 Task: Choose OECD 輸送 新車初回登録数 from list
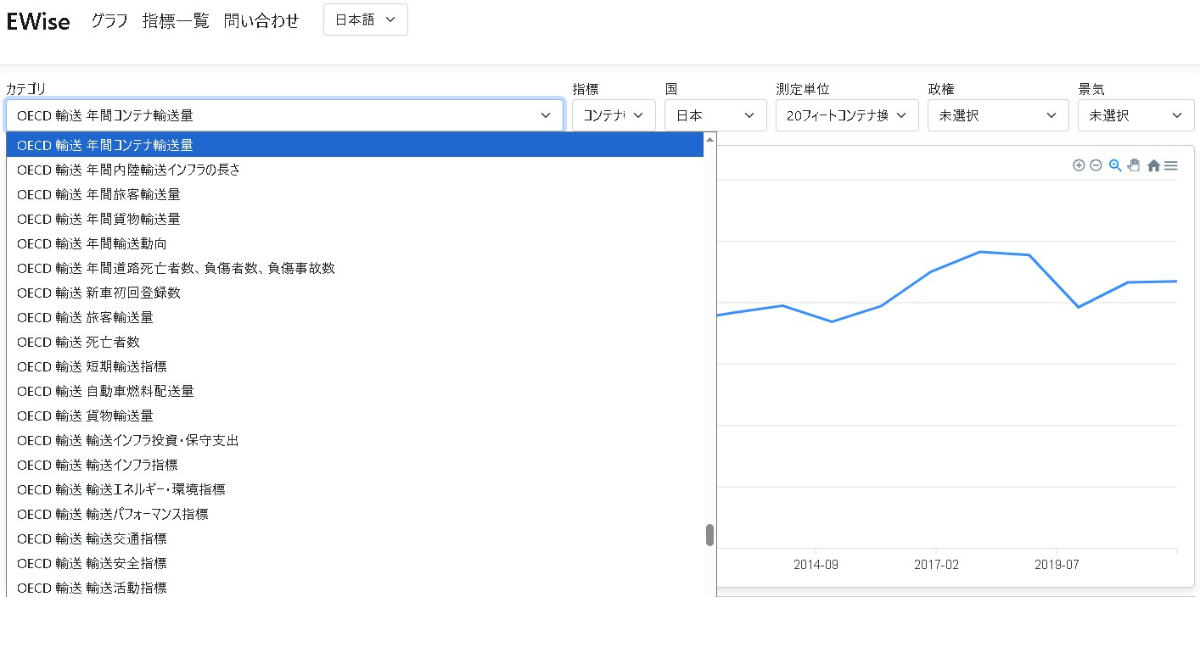[99, 293]
